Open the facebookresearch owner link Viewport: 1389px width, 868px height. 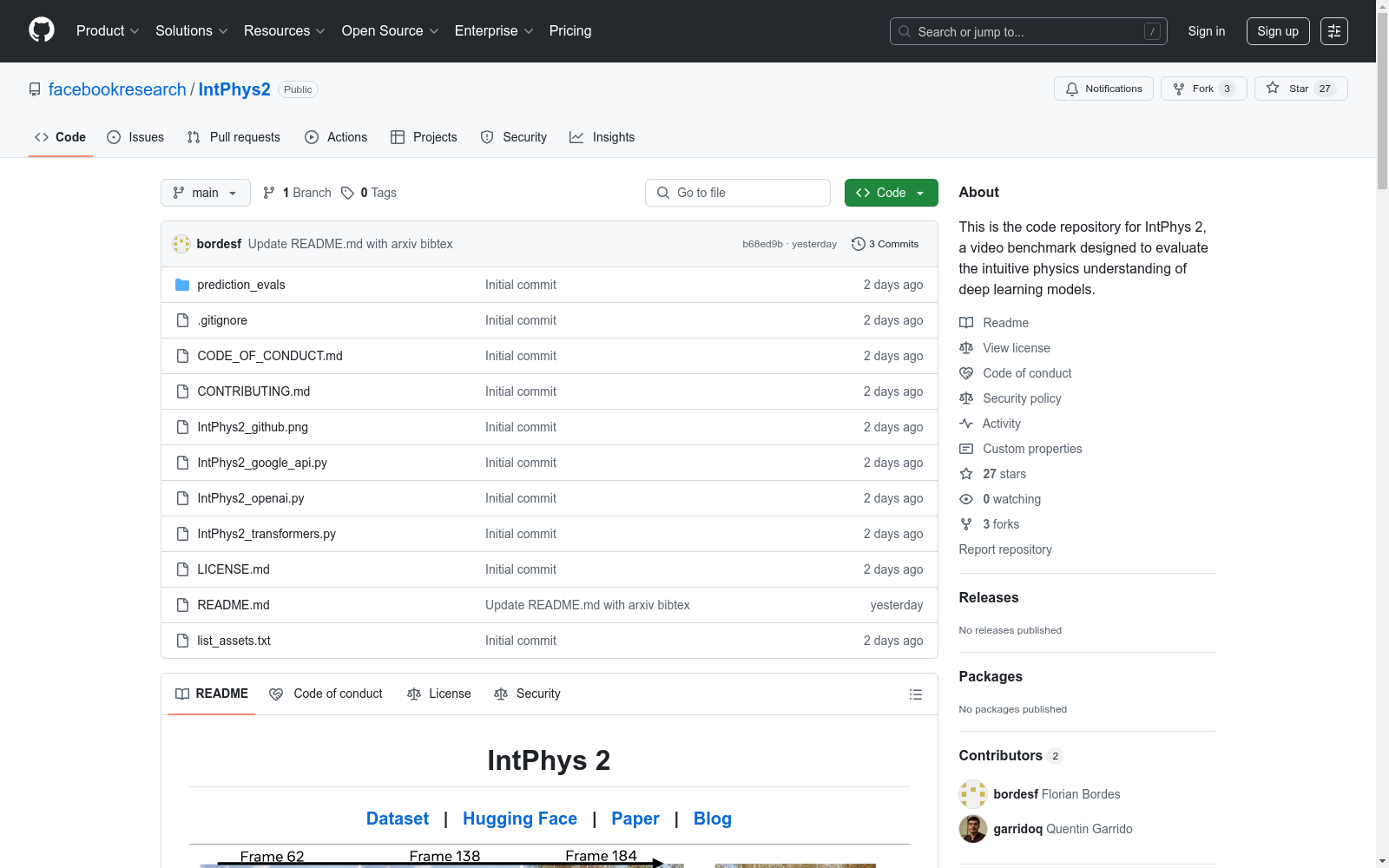117,89
